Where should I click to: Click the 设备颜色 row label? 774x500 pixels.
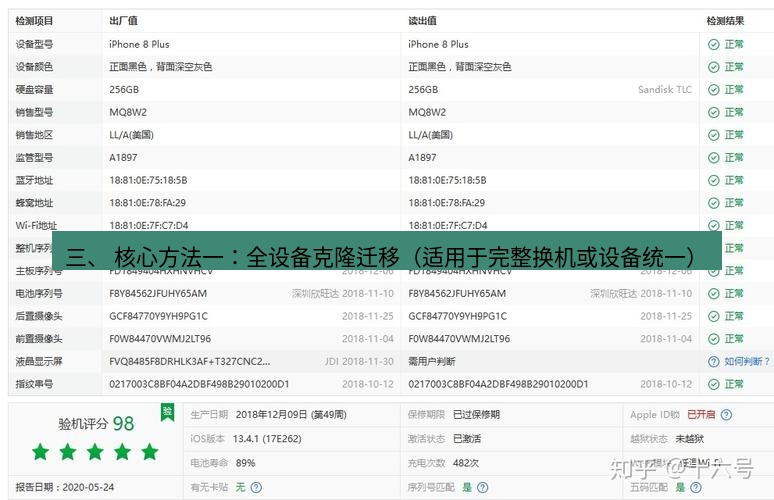point(34,67)
